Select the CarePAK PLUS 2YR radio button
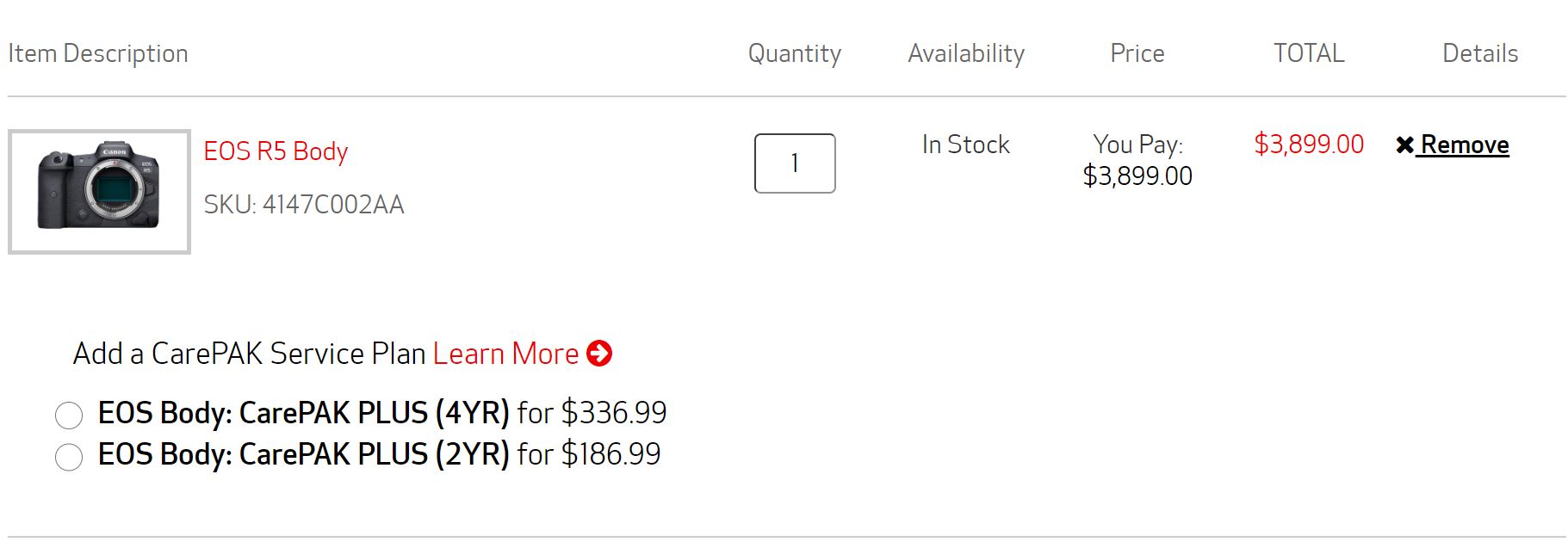This screenshot has width=1568, height=542. [69, 456]
